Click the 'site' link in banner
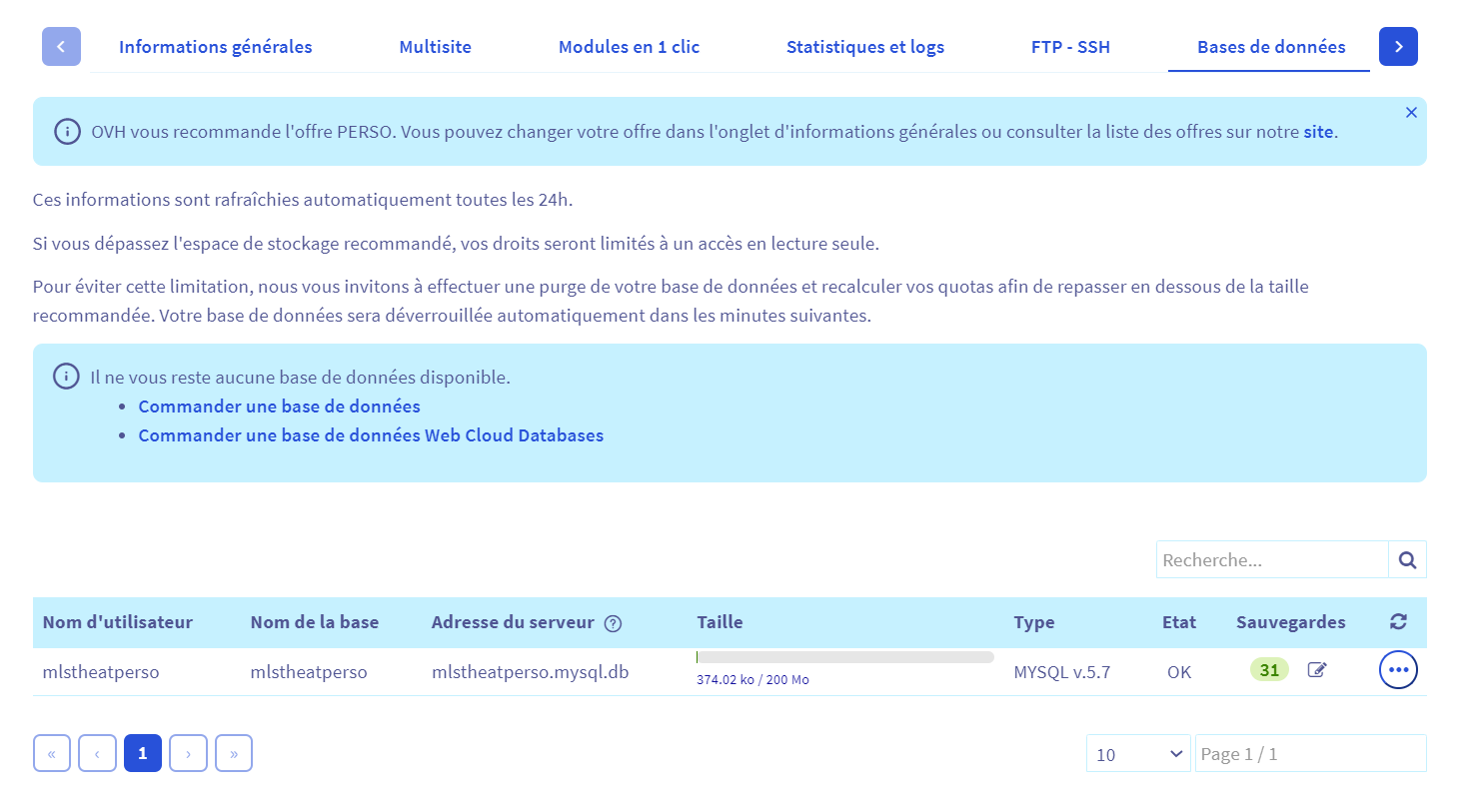 [x=1318, y=132]
